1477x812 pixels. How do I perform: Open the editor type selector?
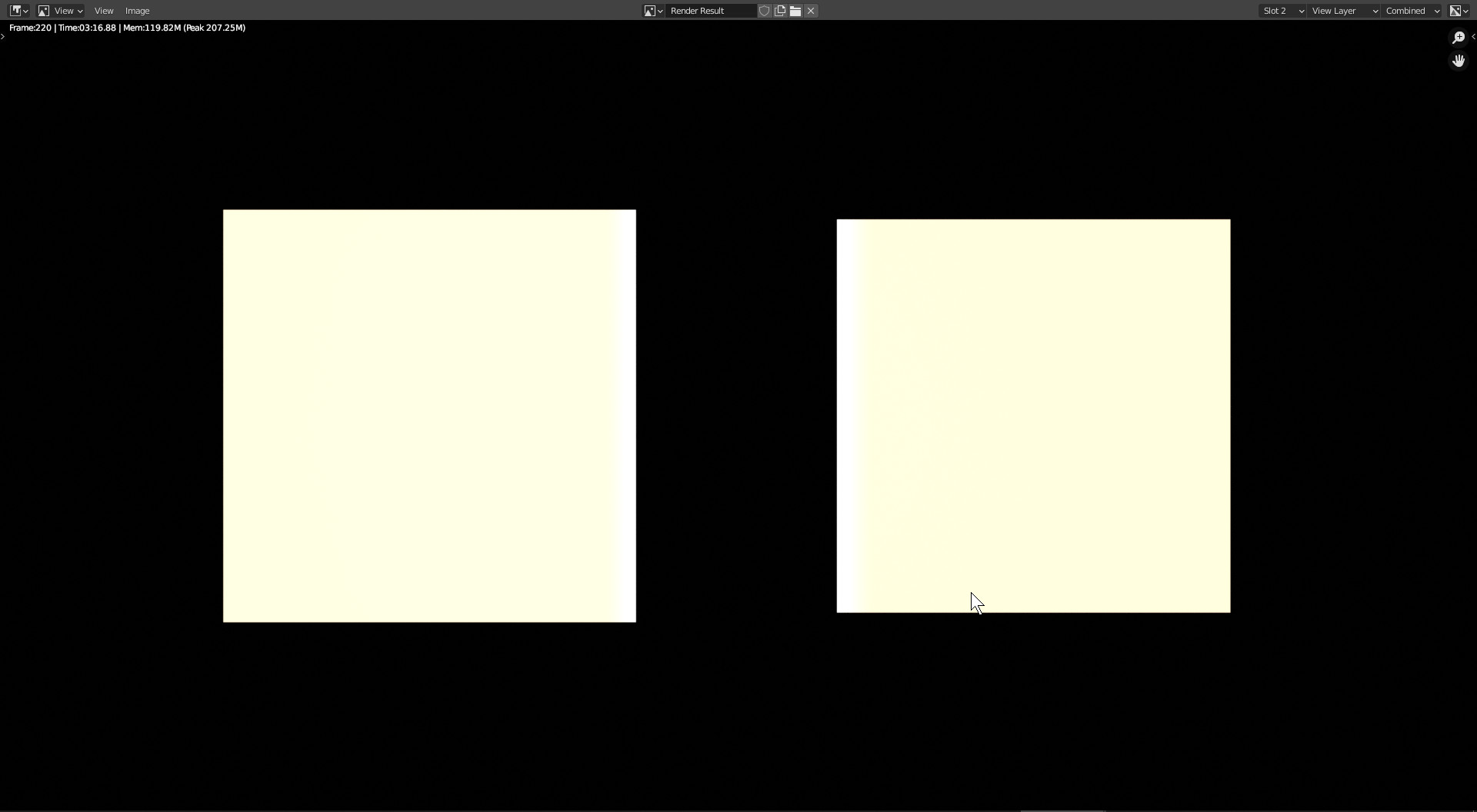18,11
